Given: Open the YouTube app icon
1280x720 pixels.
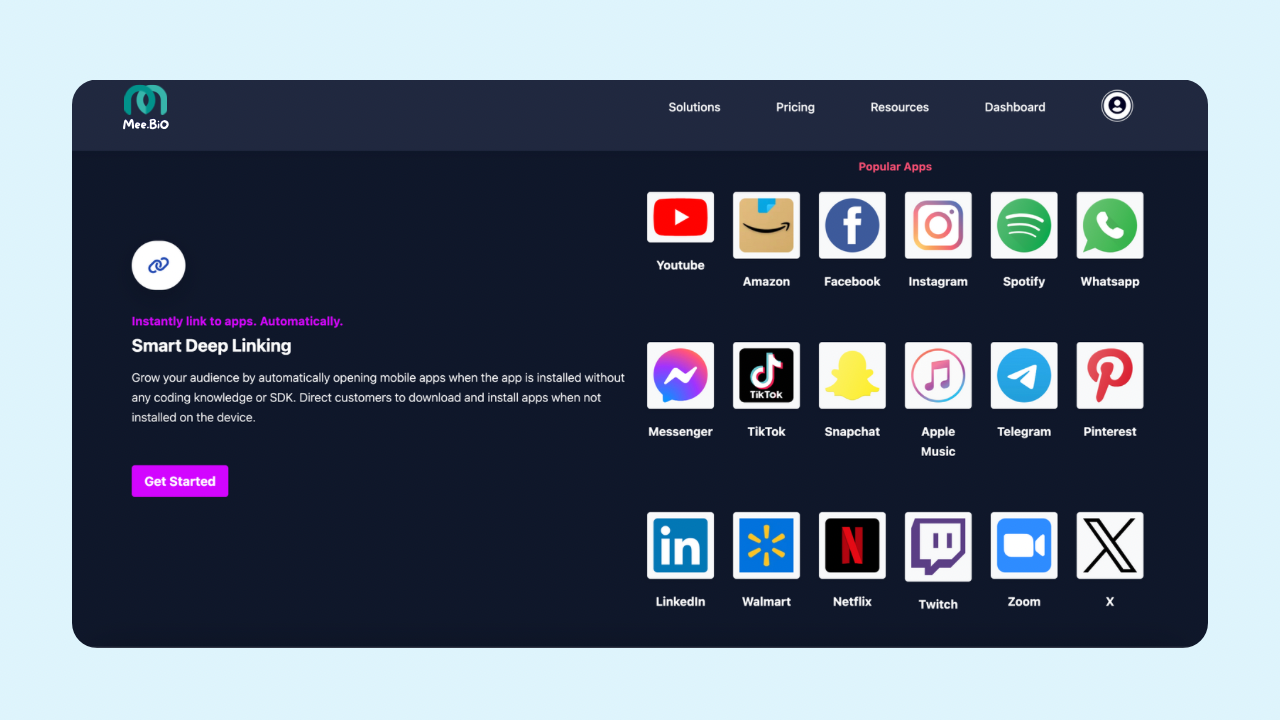Looking at the screenshot, I should click(x=680, y=217).
